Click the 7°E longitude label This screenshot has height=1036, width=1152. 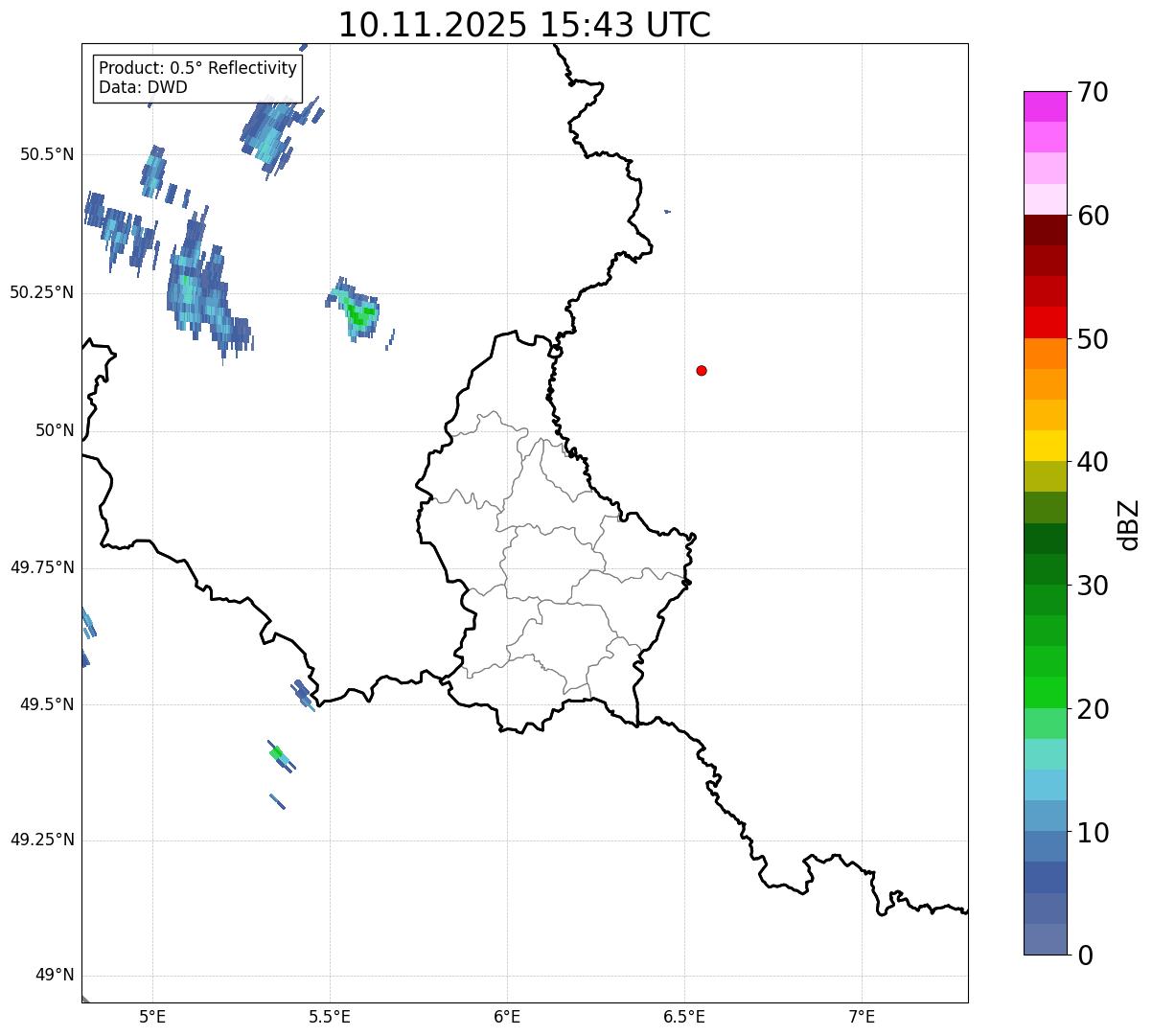pyautogui.click(x=862, y=1016)
